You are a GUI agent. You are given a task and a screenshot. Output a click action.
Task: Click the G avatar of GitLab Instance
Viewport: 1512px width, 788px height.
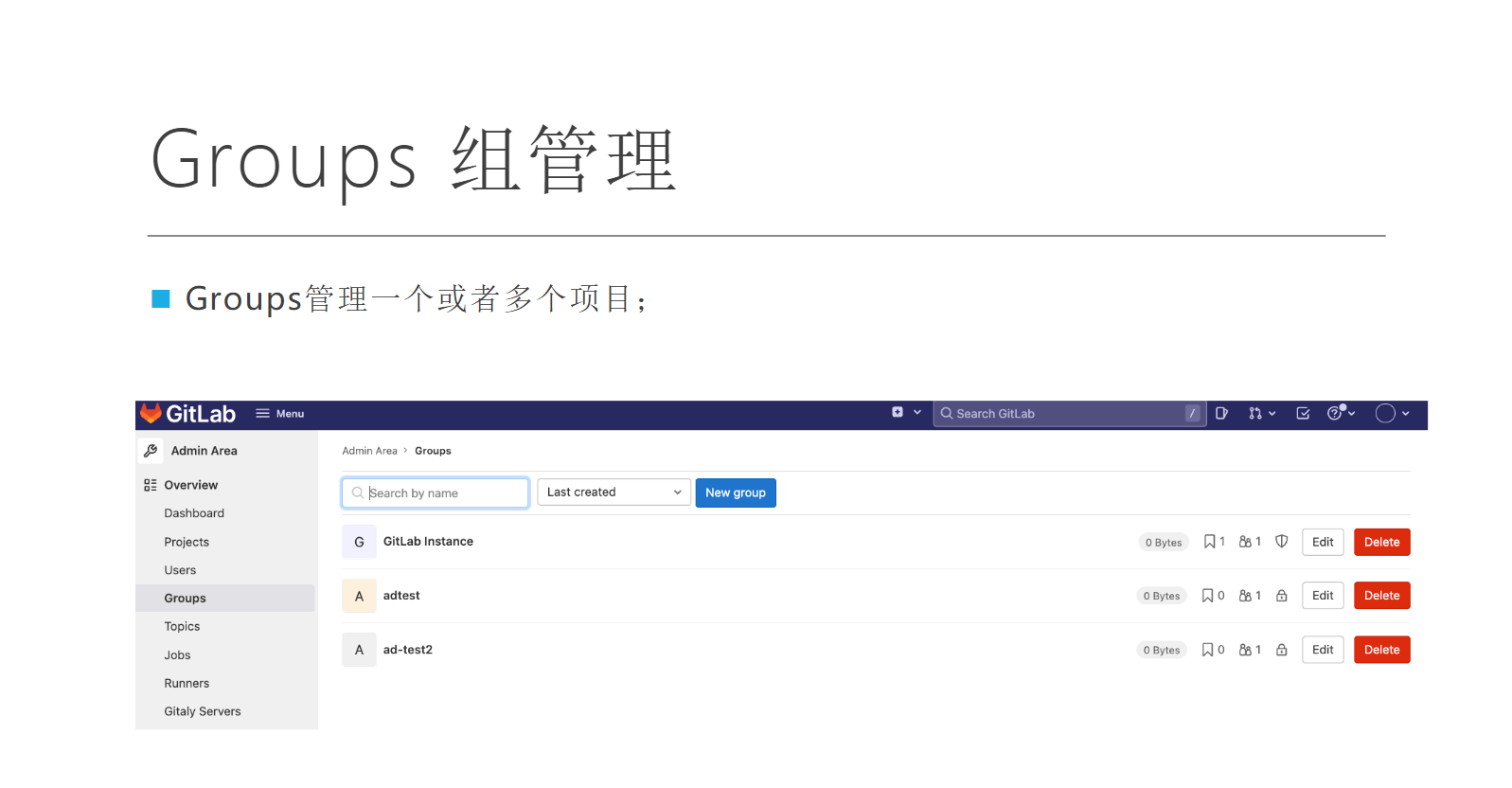(x=359, y=542)
